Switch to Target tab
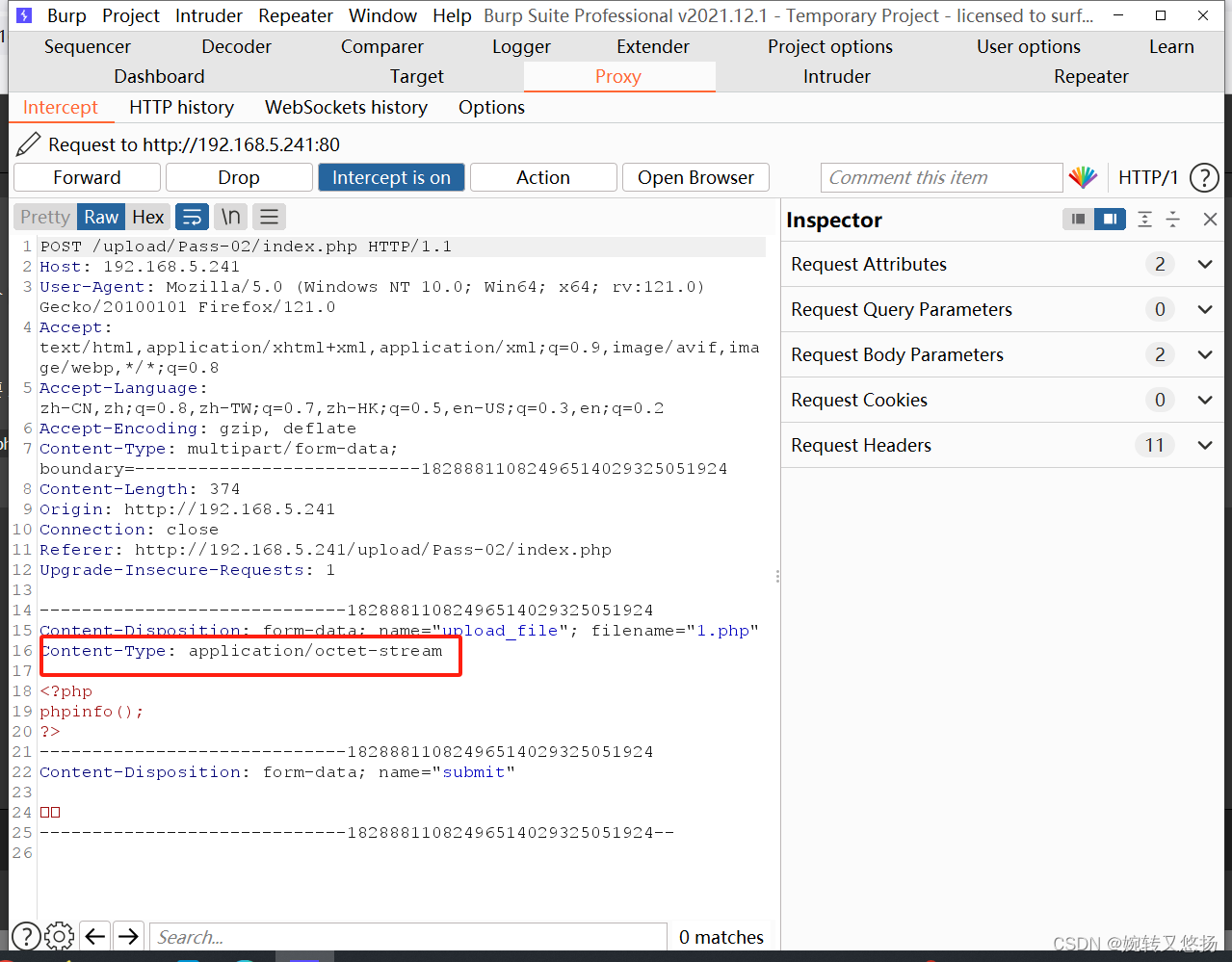This screenshot has height=962, width=1232. pyautogui.click(x=417, y=76)
